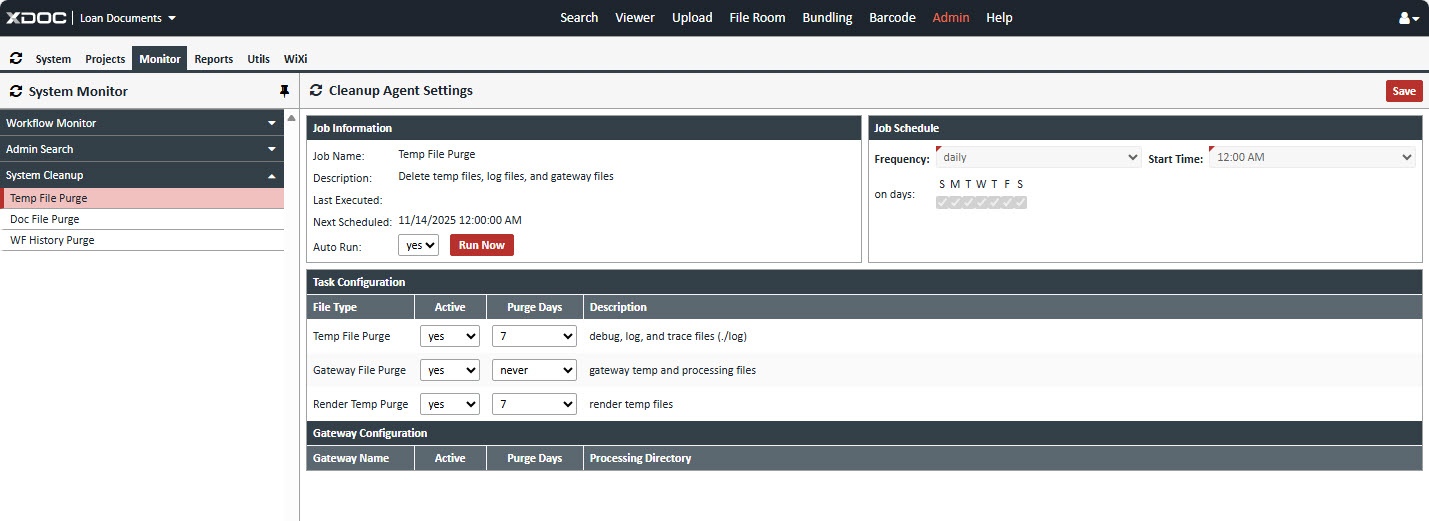1429x521 pixels.
Task: Click the sidebar scroll-up arrow
Action: 291,118
